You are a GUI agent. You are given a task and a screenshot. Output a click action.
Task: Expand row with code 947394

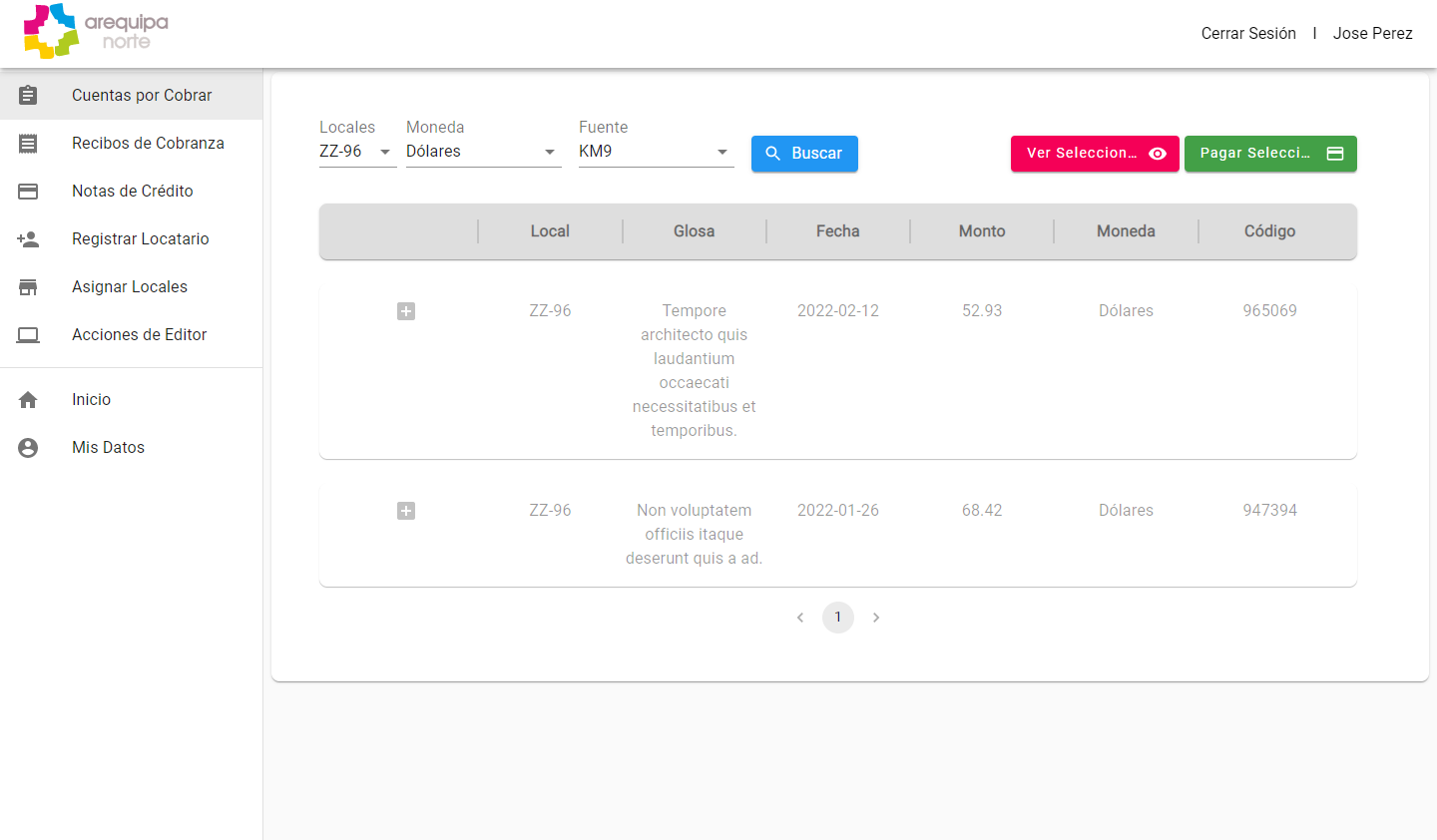(406, 511)
